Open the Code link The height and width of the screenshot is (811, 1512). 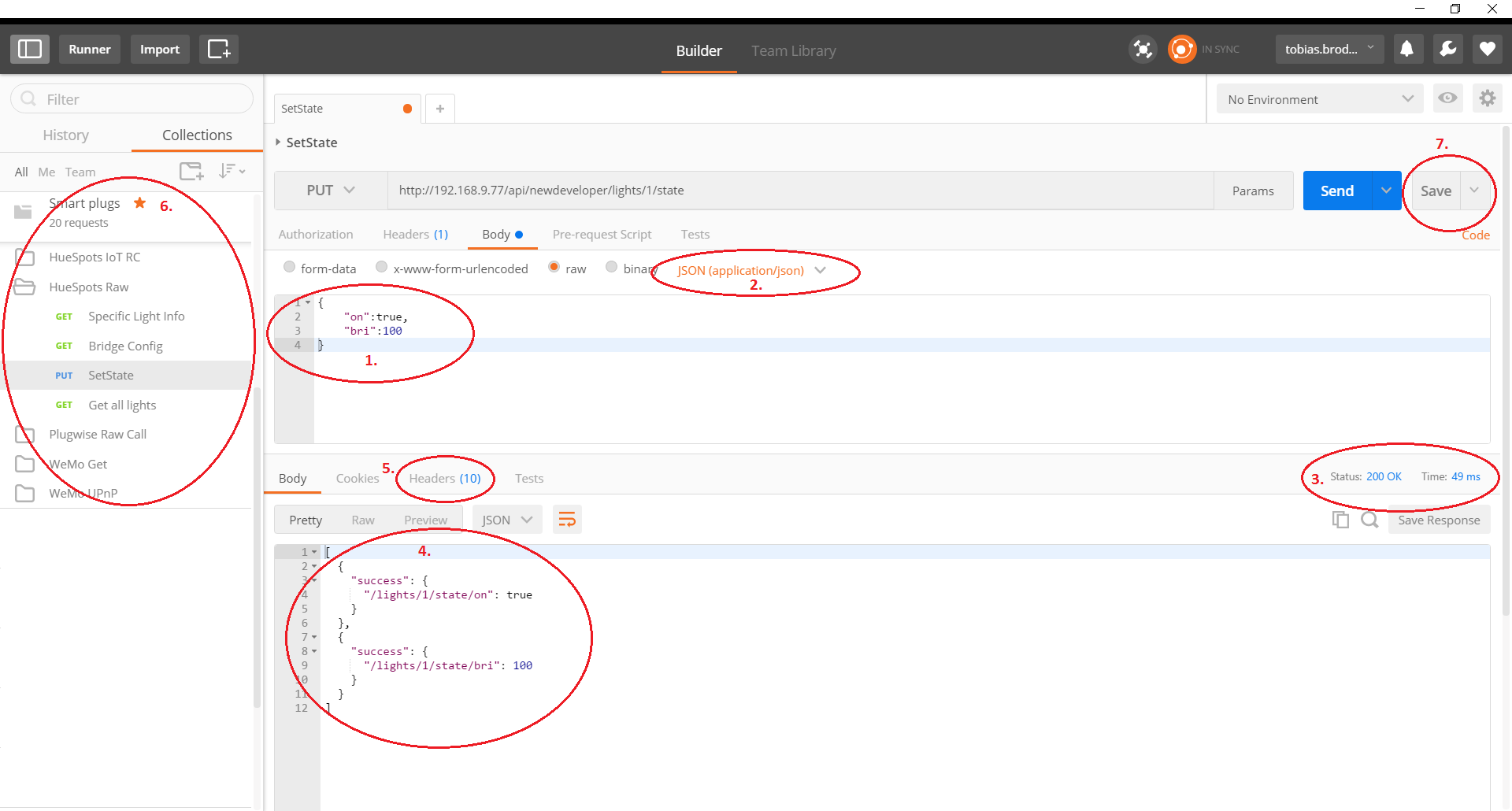[x=1476, y=235]
